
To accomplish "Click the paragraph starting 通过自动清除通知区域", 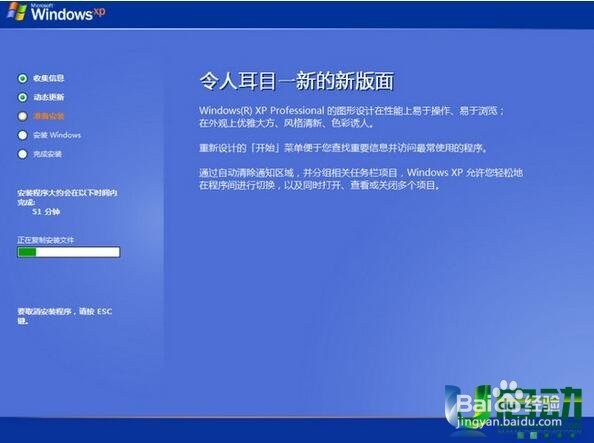I will click(x=361, y=179).
